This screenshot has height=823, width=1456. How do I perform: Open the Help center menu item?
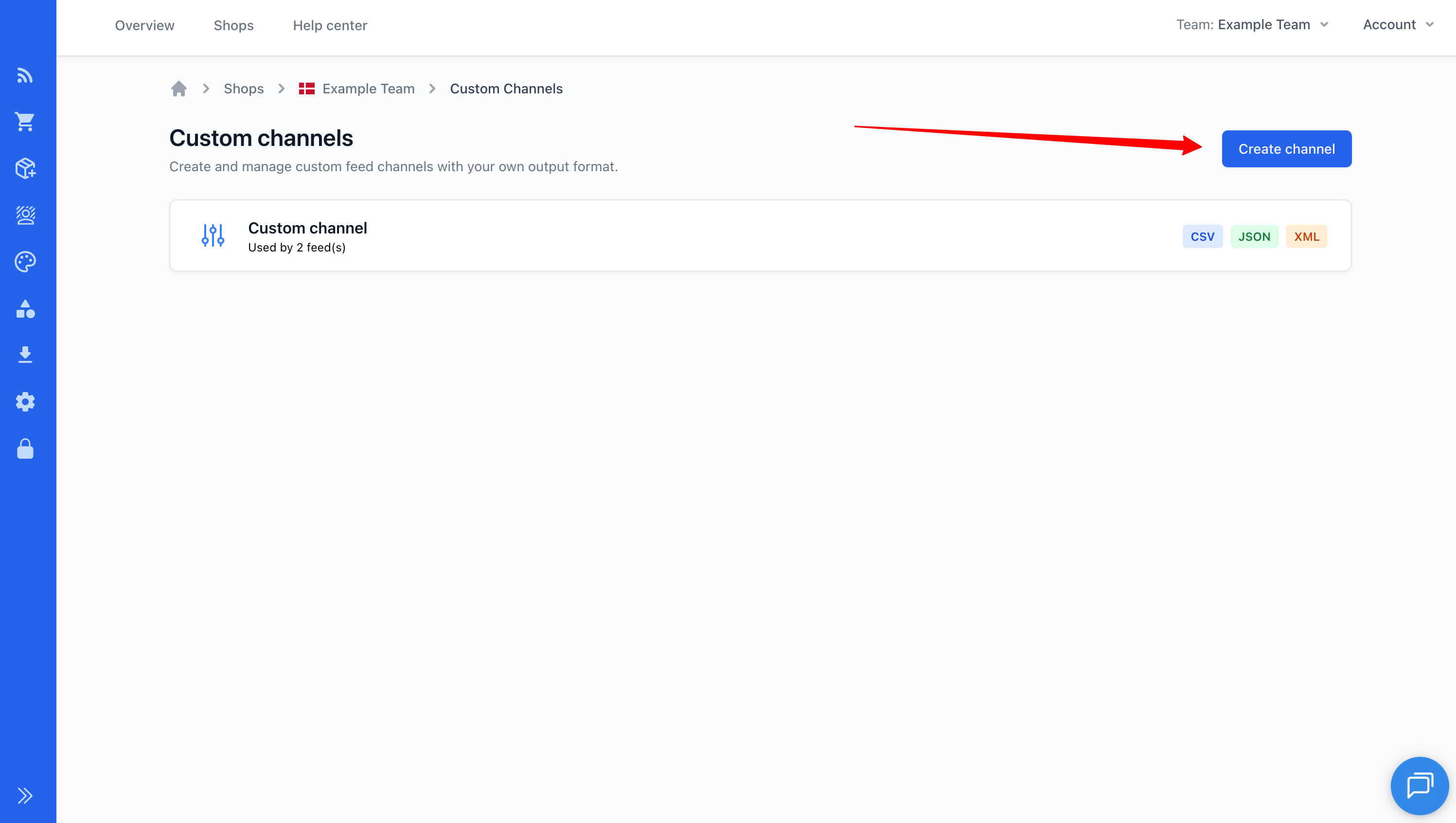[330, 25]
